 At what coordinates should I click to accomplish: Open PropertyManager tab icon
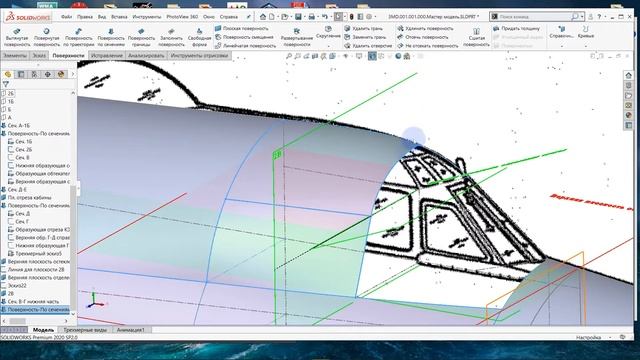coord(21,74)
